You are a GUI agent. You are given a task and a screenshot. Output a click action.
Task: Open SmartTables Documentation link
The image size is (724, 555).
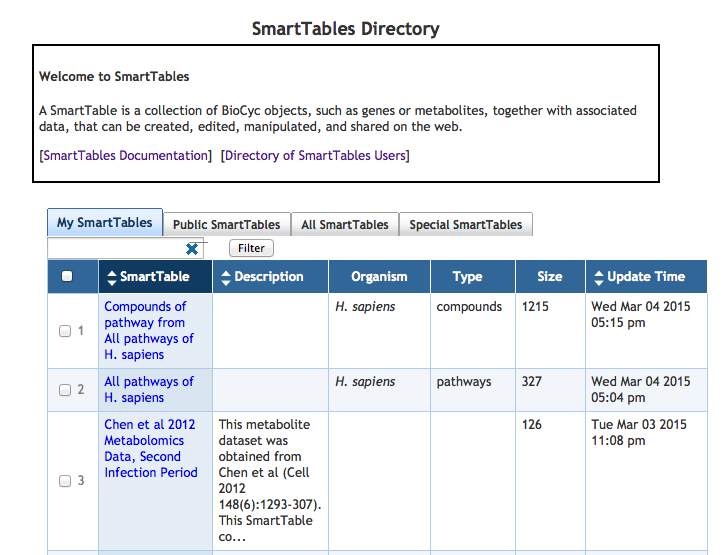(x=126, y=156)
